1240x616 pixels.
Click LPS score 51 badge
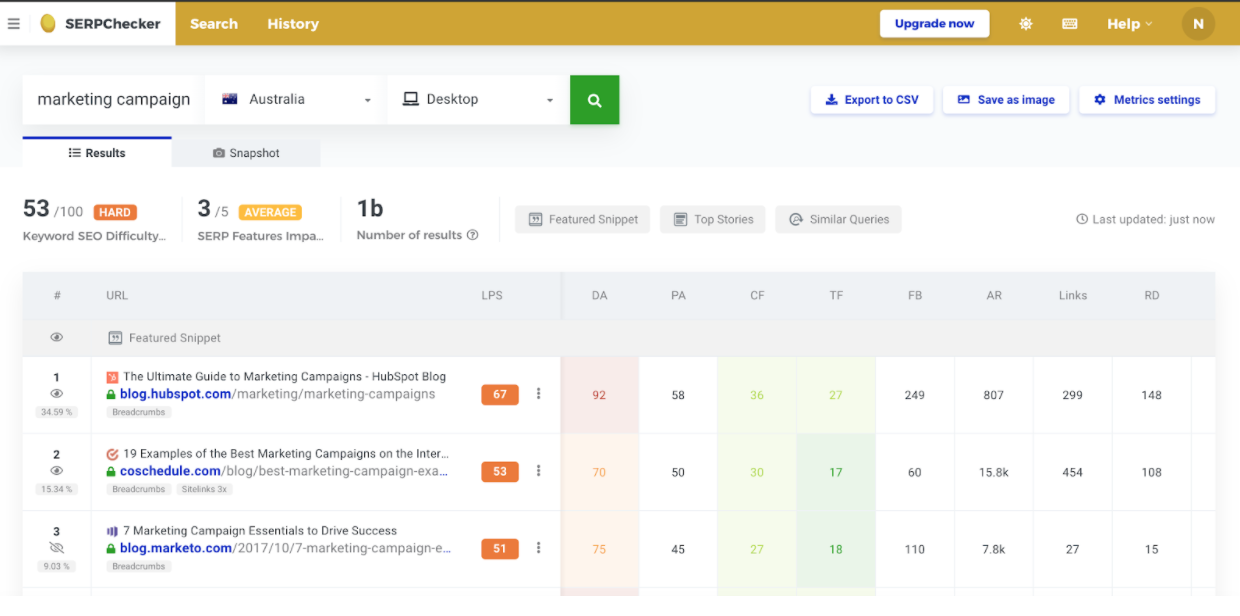(500, 549)
